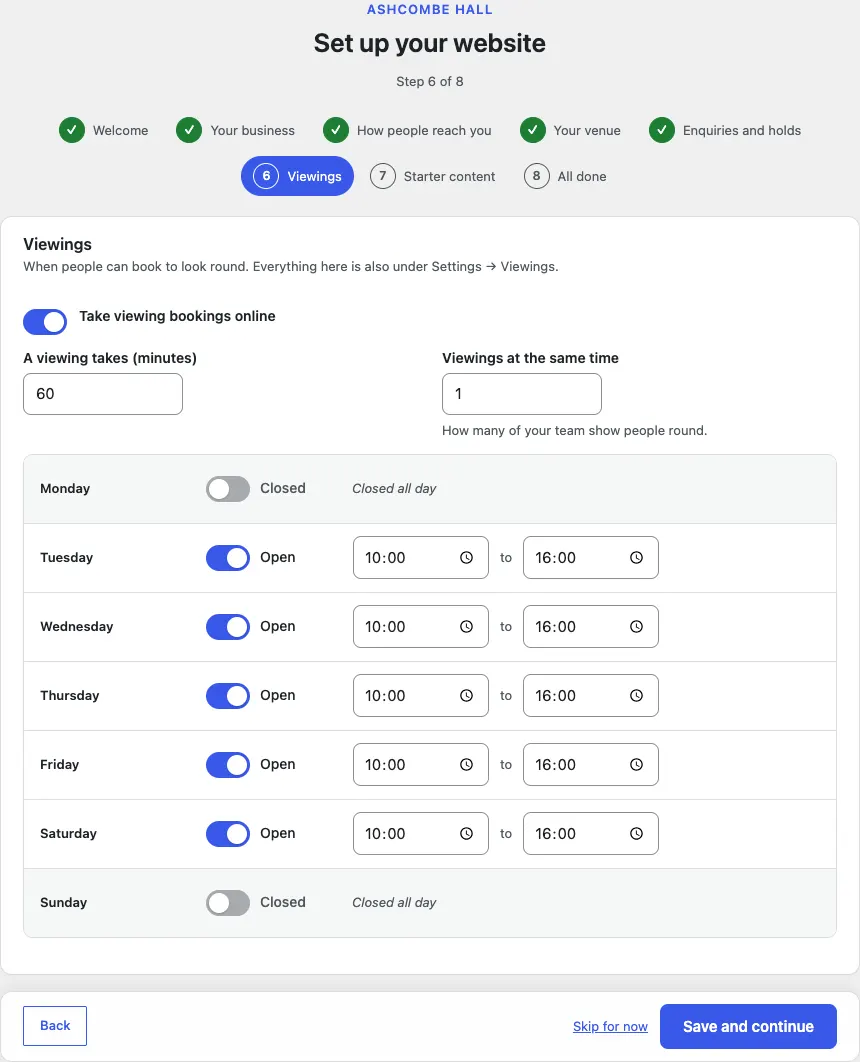Click Saturday's 16:00 end time field
Viewport: 860px width, 1062px height.
[590, 834]
